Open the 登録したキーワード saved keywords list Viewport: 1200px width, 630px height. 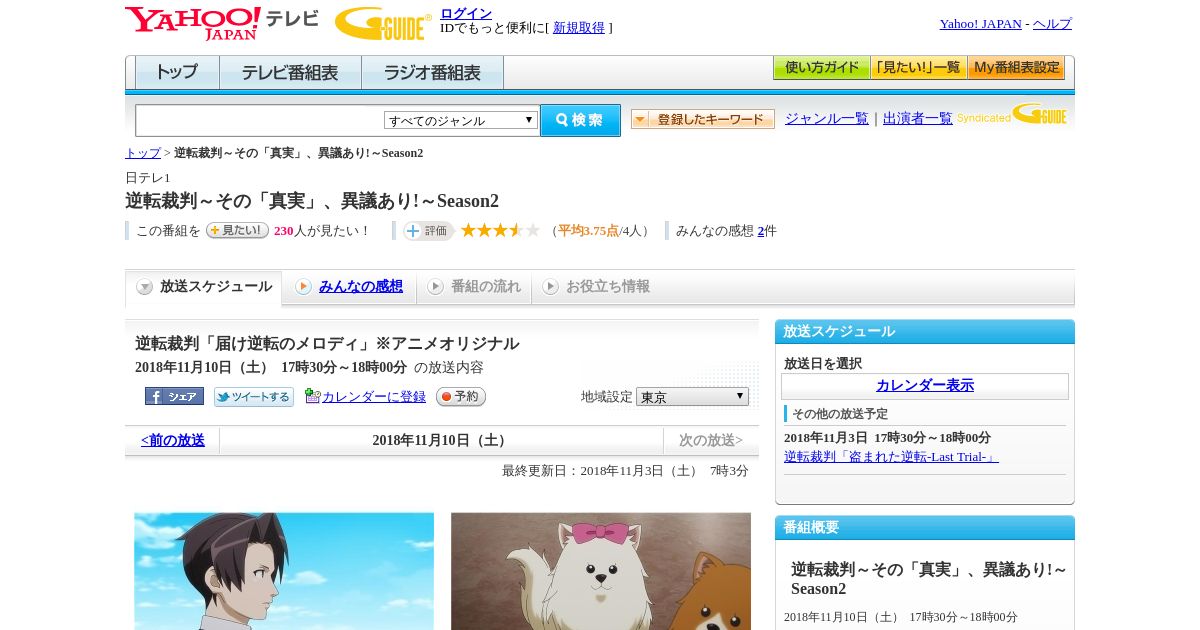click(x=703, y=119)
